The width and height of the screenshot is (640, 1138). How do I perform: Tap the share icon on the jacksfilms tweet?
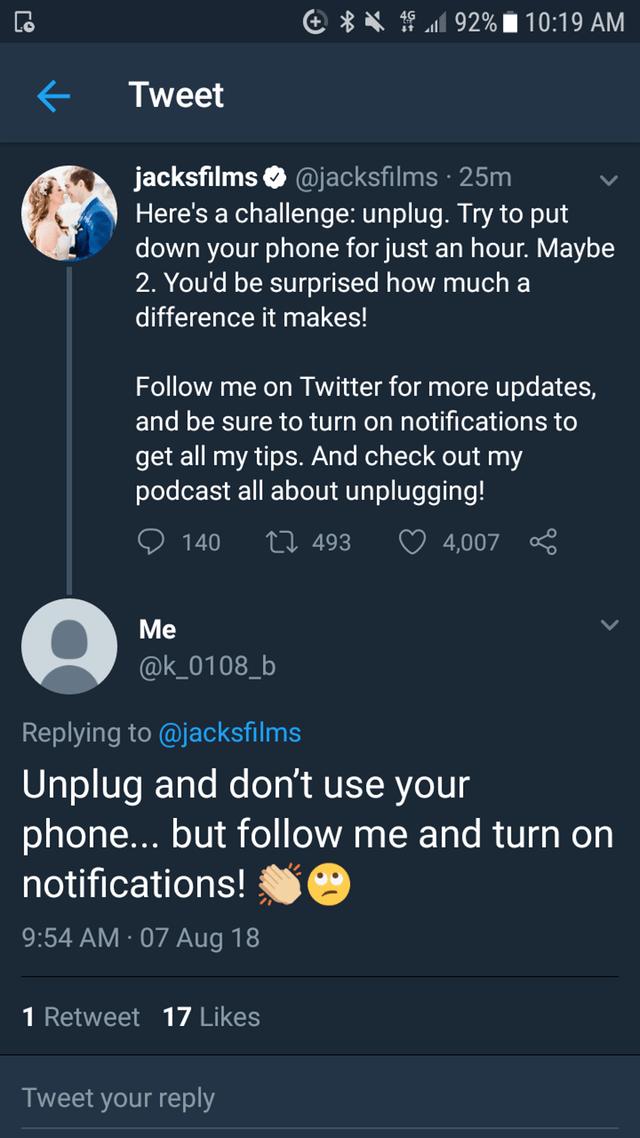[x=541, y=542]
